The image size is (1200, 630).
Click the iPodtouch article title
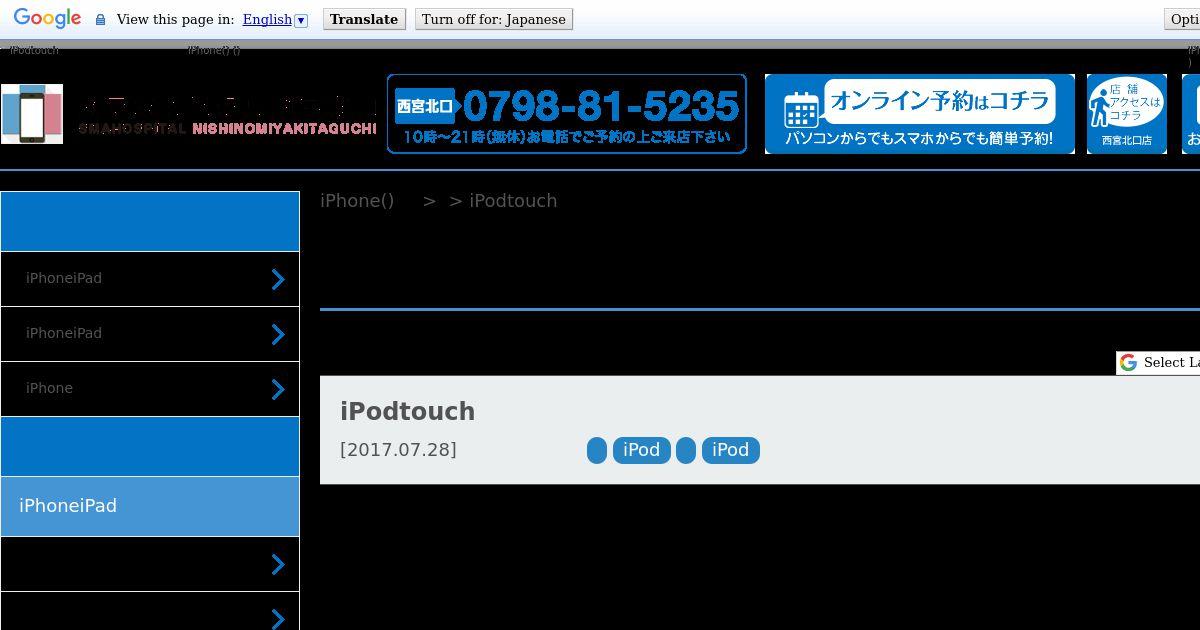click(x=408, y=411)
